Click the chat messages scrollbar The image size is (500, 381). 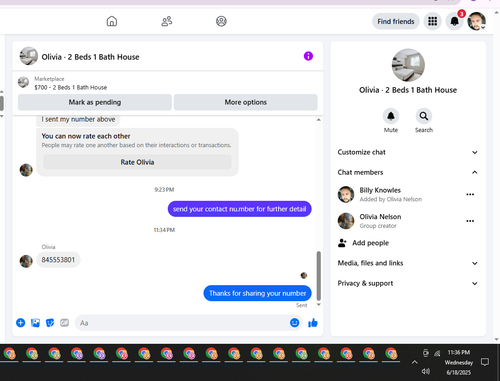tap(319, 275)
